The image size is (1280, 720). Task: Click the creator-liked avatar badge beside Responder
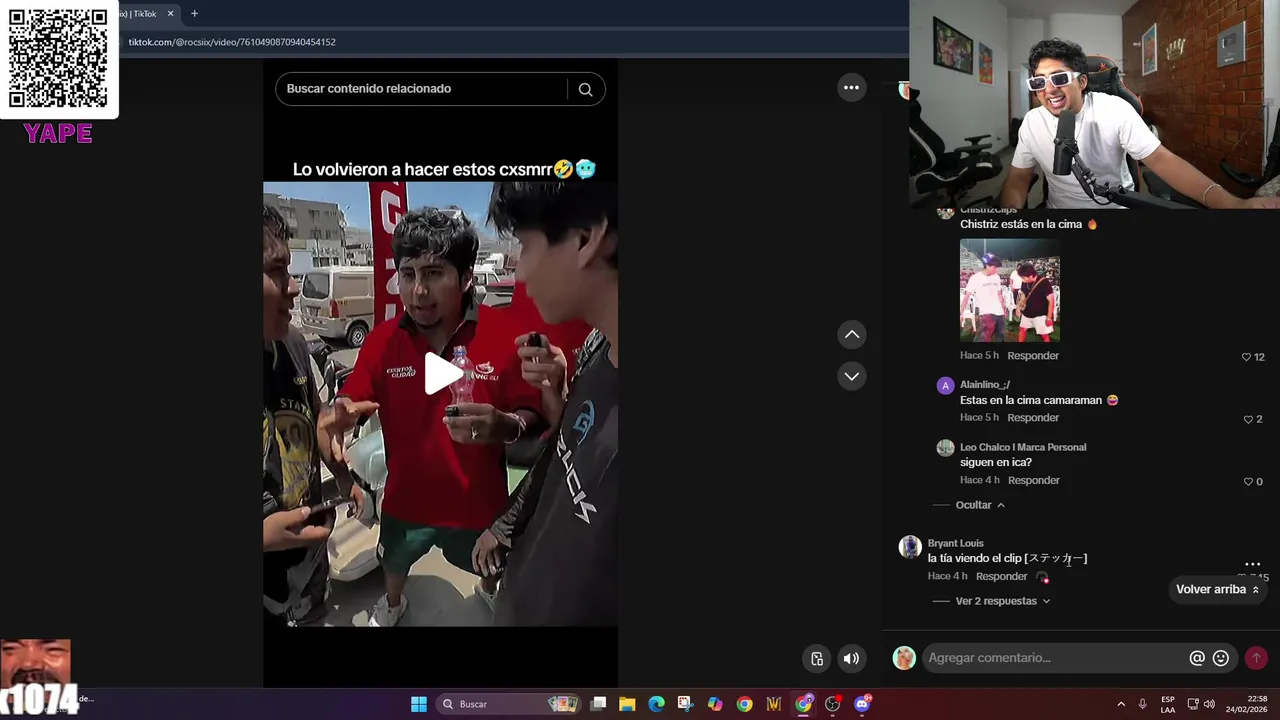[1042, 577]
